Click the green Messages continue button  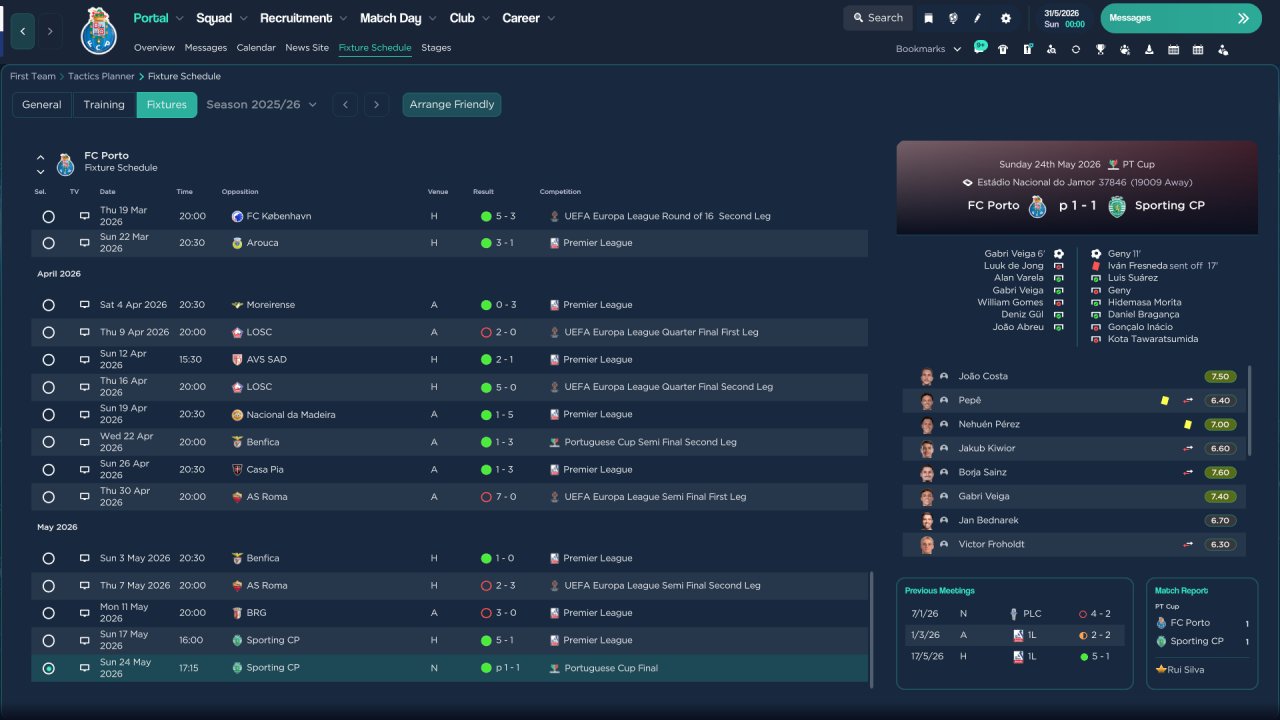(1181, 18)
